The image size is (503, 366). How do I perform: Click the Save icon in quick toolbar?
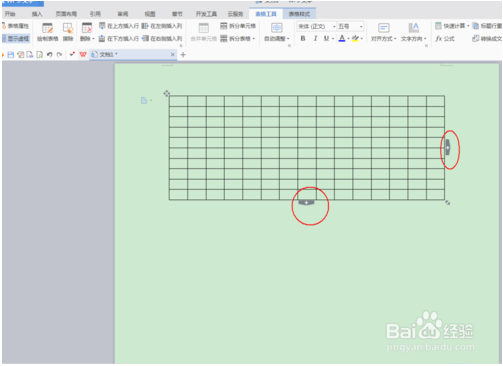click(x=11, y=55)
